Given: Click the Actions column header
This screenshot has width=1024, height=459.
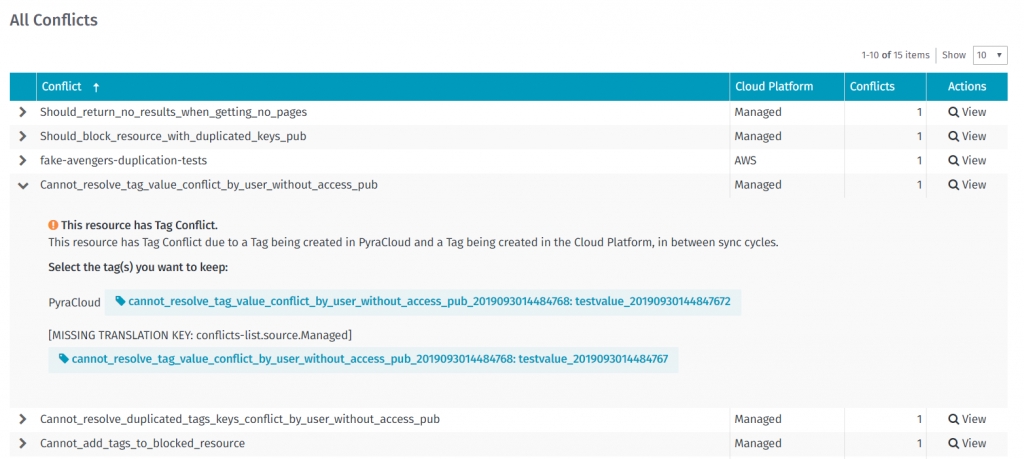Looking at the screenshot, I should pos(966,87).
